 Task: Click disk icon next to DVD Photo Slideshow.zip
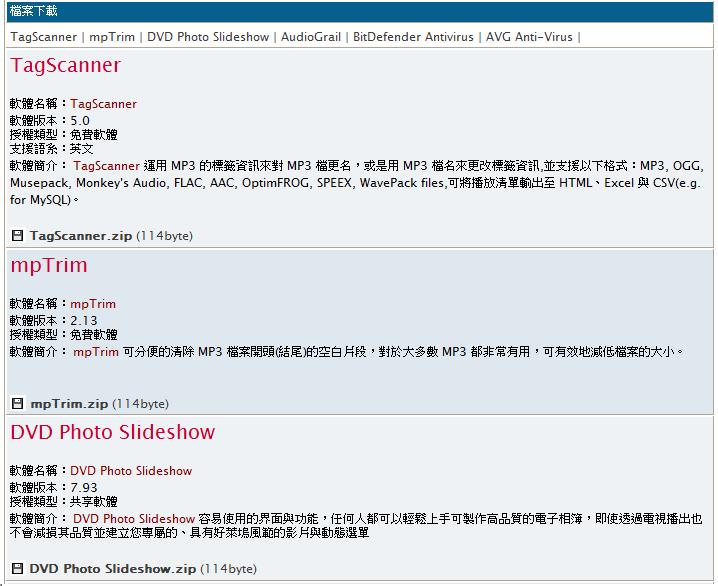point(17,569)
